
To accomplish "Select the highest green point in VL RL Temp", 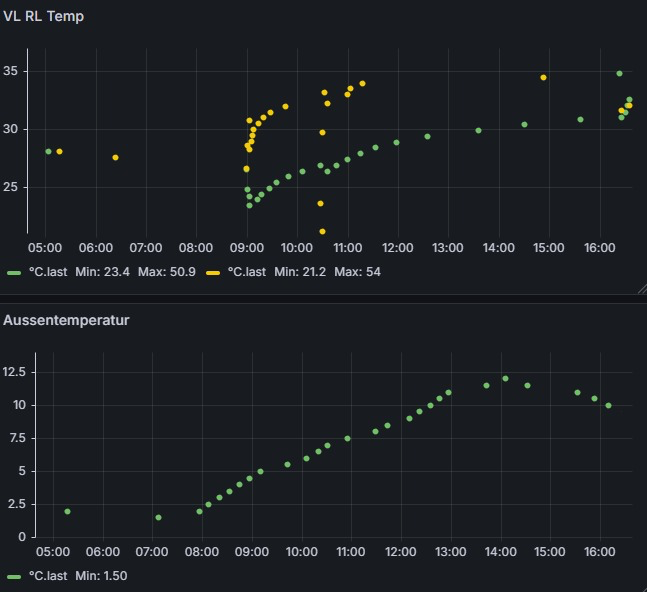I will click(x=619, y=73).
